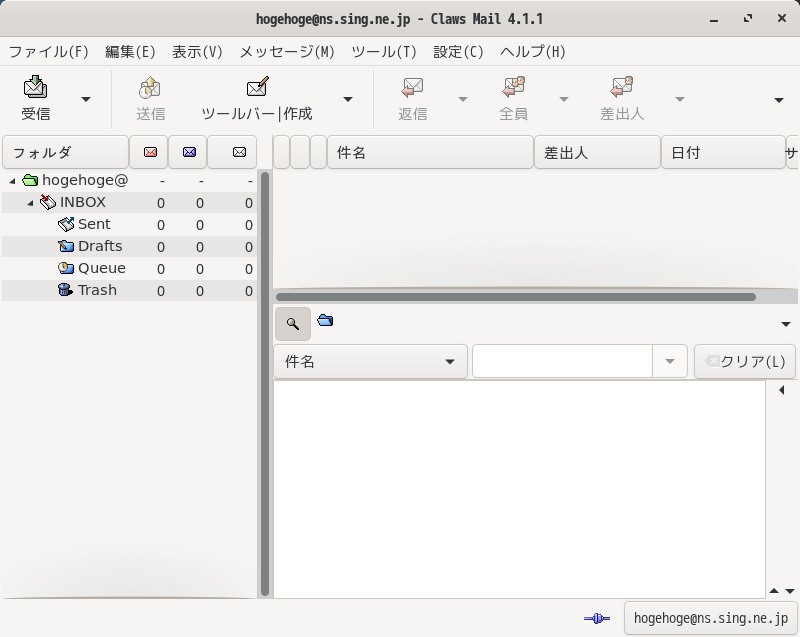Open the search history dropdown arrow
Viewport: 800px width, 637px height.
click(x=670, y=362)
